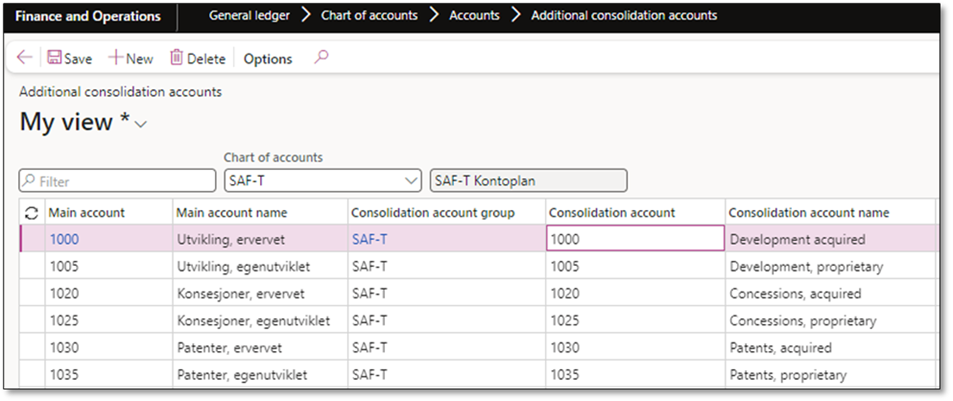Select the Patents, proprietary name cell
Image resolution: width=953 pixels, height=401 pixels.
[x=789, y=375]
